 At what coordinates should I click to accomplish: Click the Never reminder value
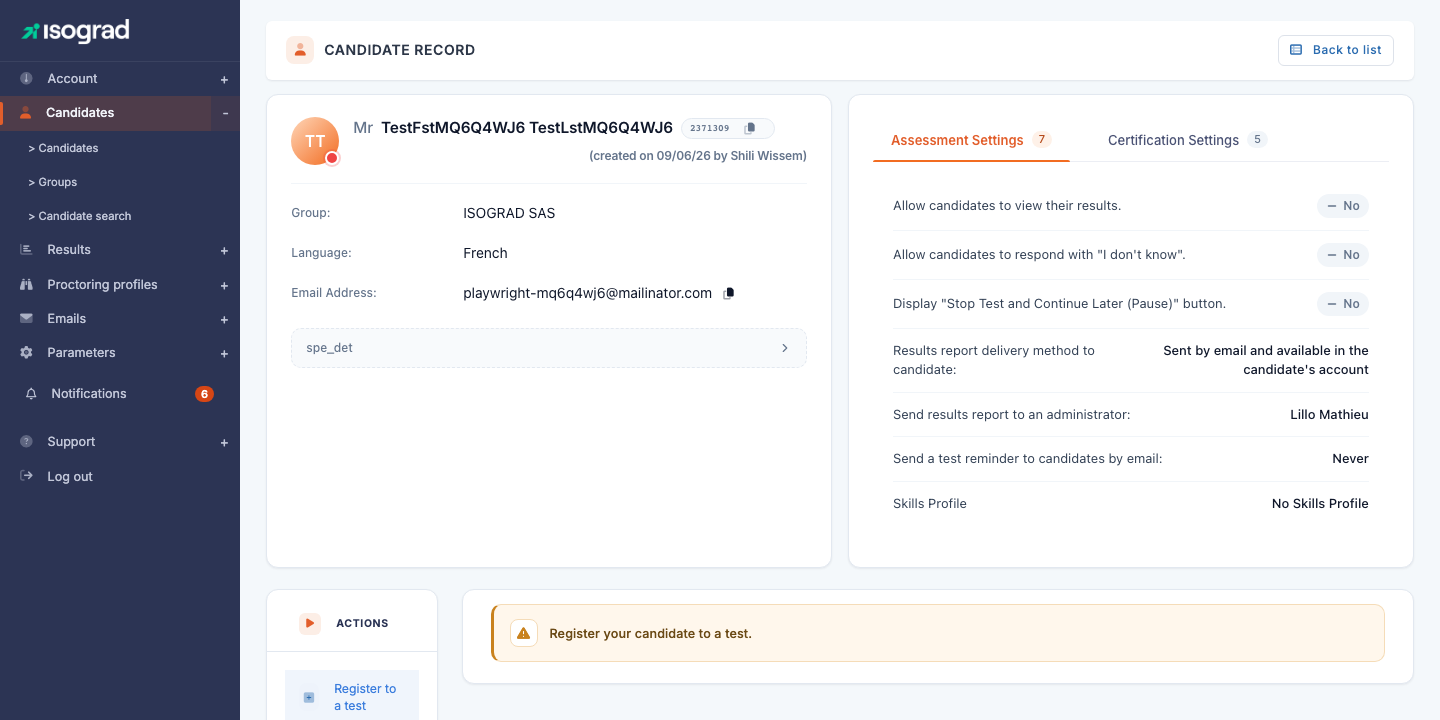(1350, 459)
